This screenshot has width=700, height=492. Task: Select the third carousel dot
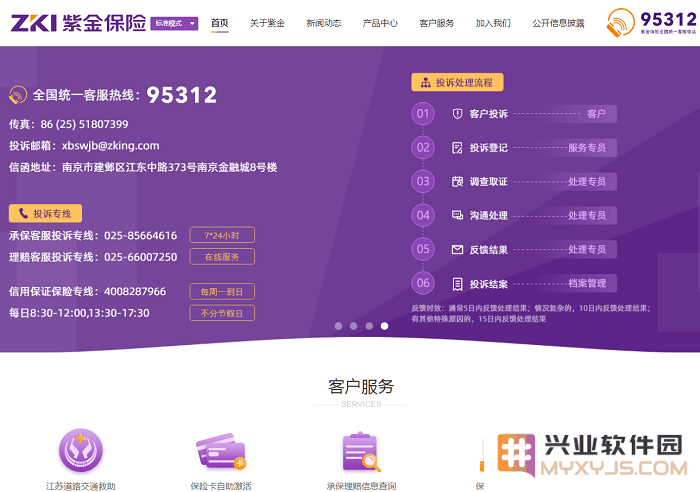(x=369, y=326)
